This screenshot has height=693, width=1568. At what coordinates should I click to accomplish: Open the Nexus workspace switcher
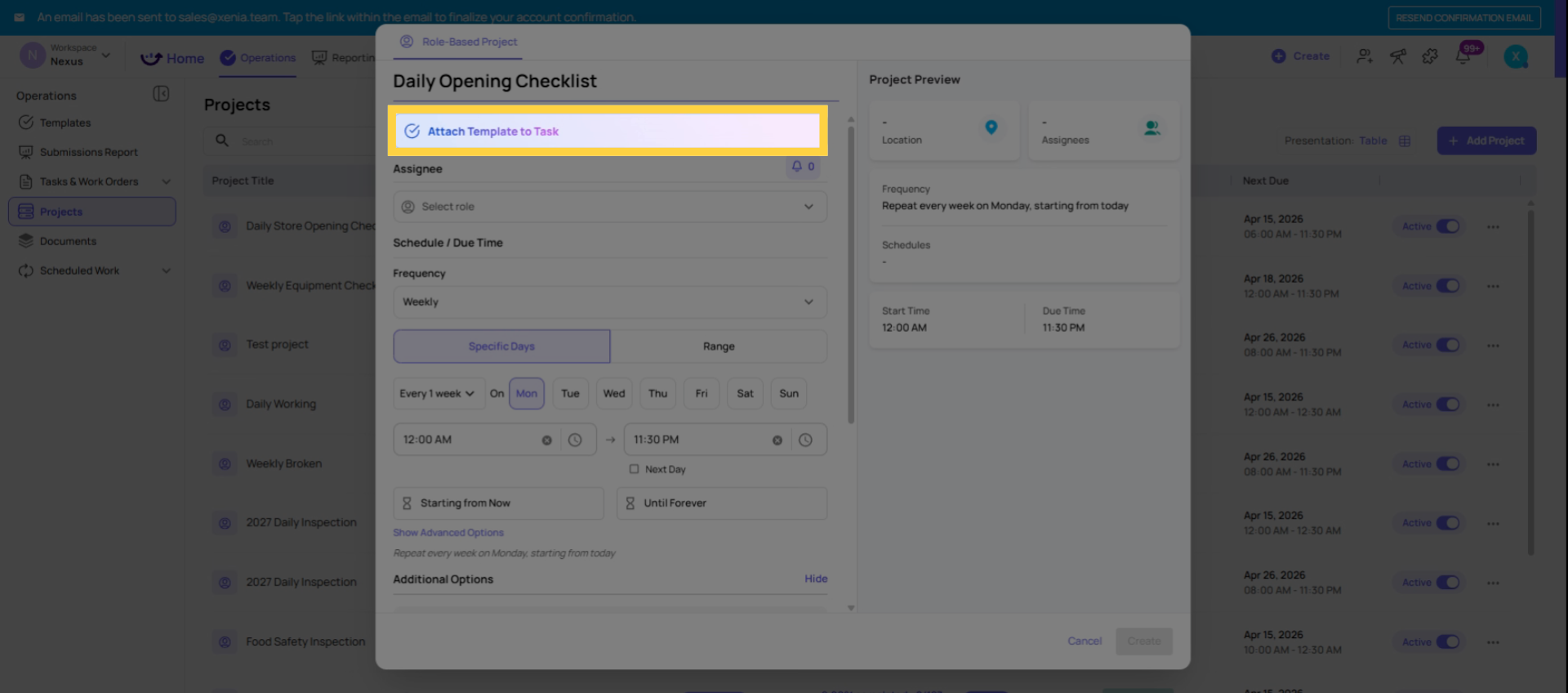click(x=65, y=56)
